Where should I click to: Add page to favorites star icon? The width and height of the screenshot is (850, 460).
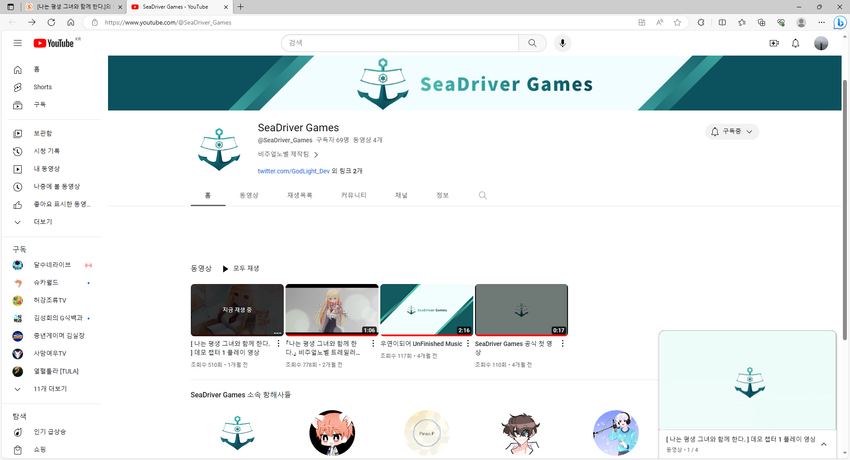click(677, 22)
